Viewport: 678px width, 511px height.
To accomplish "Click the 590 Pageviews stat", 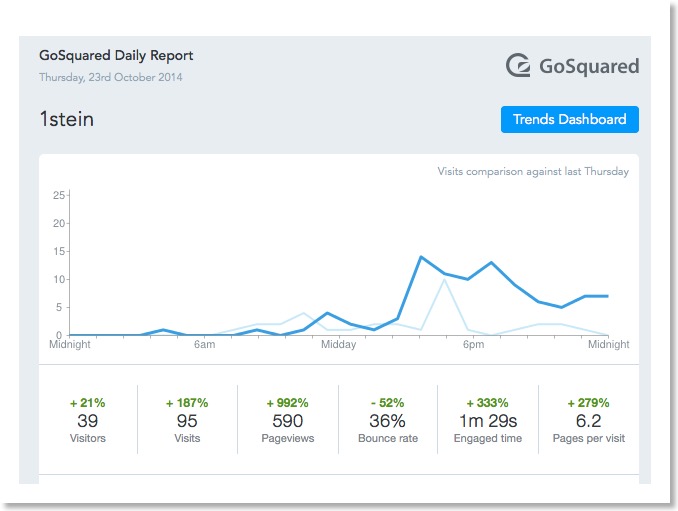I will point(288,420).
